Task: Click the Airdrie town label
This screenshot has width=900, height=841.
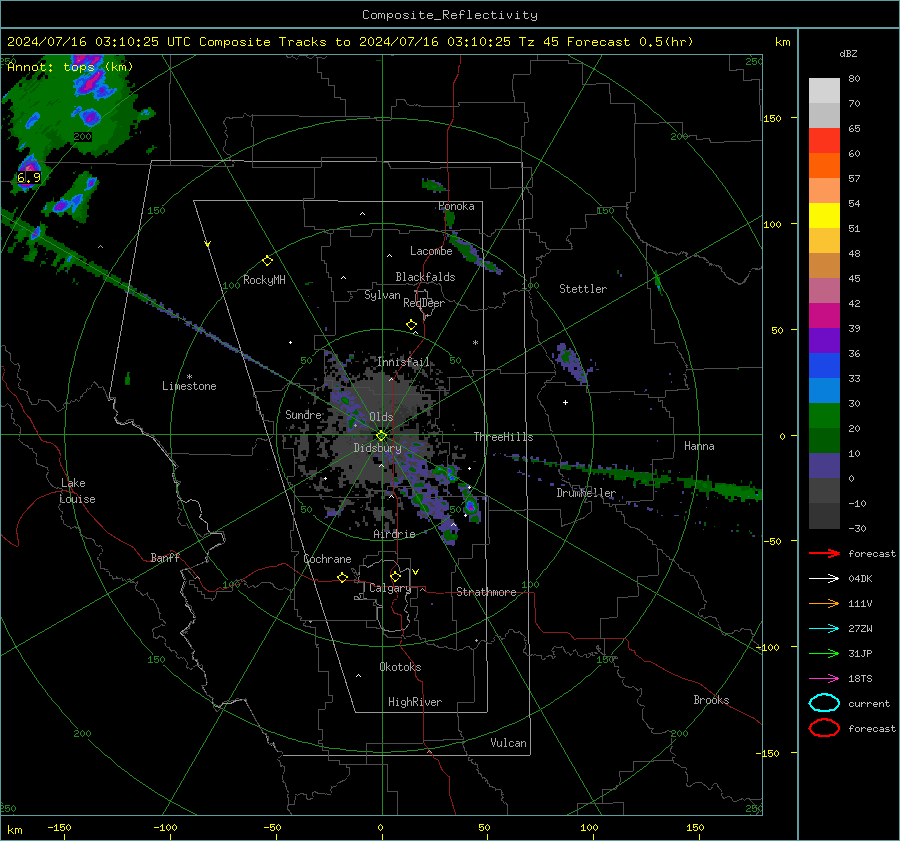Action: (394, 534)
